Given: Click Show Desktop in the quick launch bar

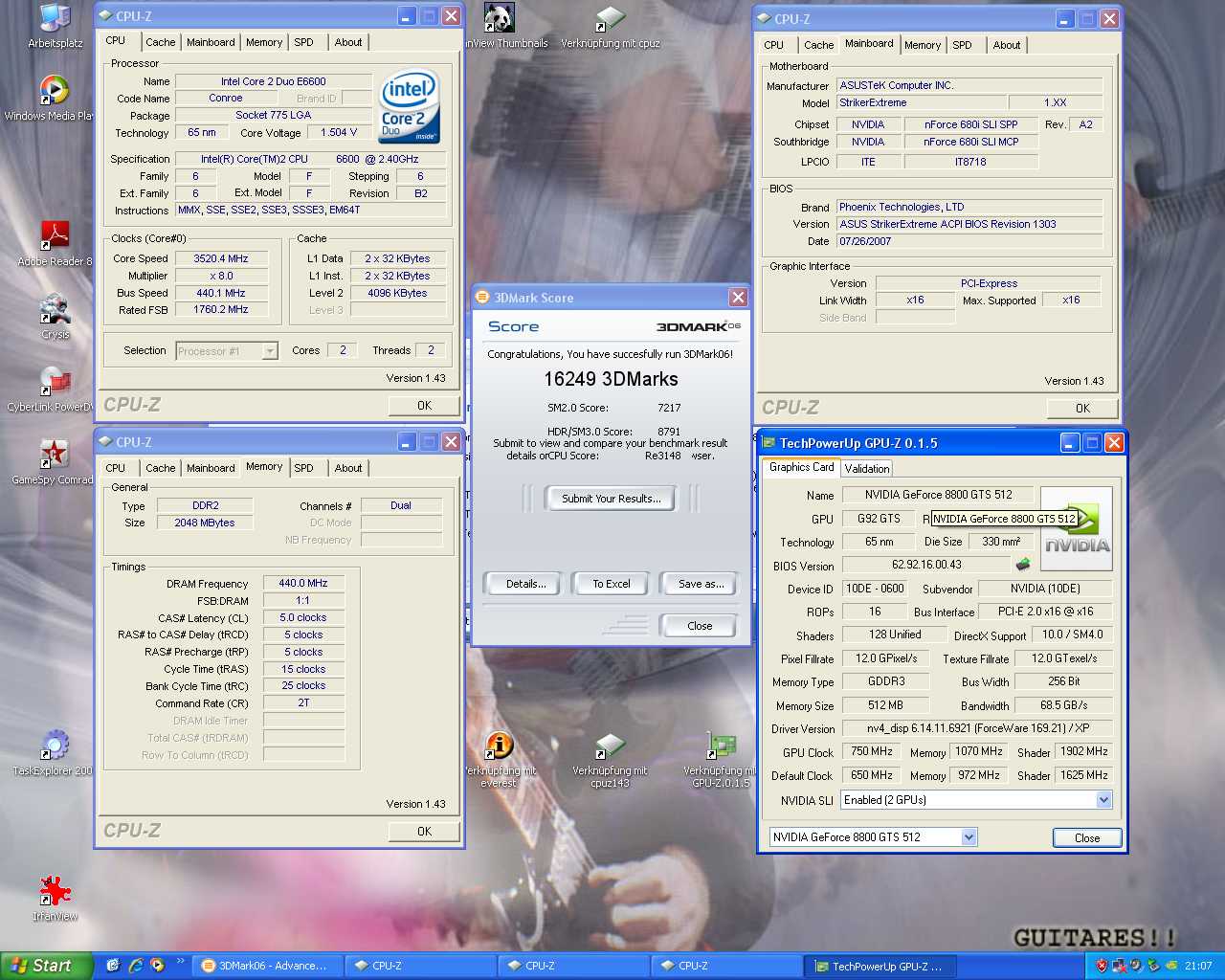Looking at the screenshot, I should point(113,966).
